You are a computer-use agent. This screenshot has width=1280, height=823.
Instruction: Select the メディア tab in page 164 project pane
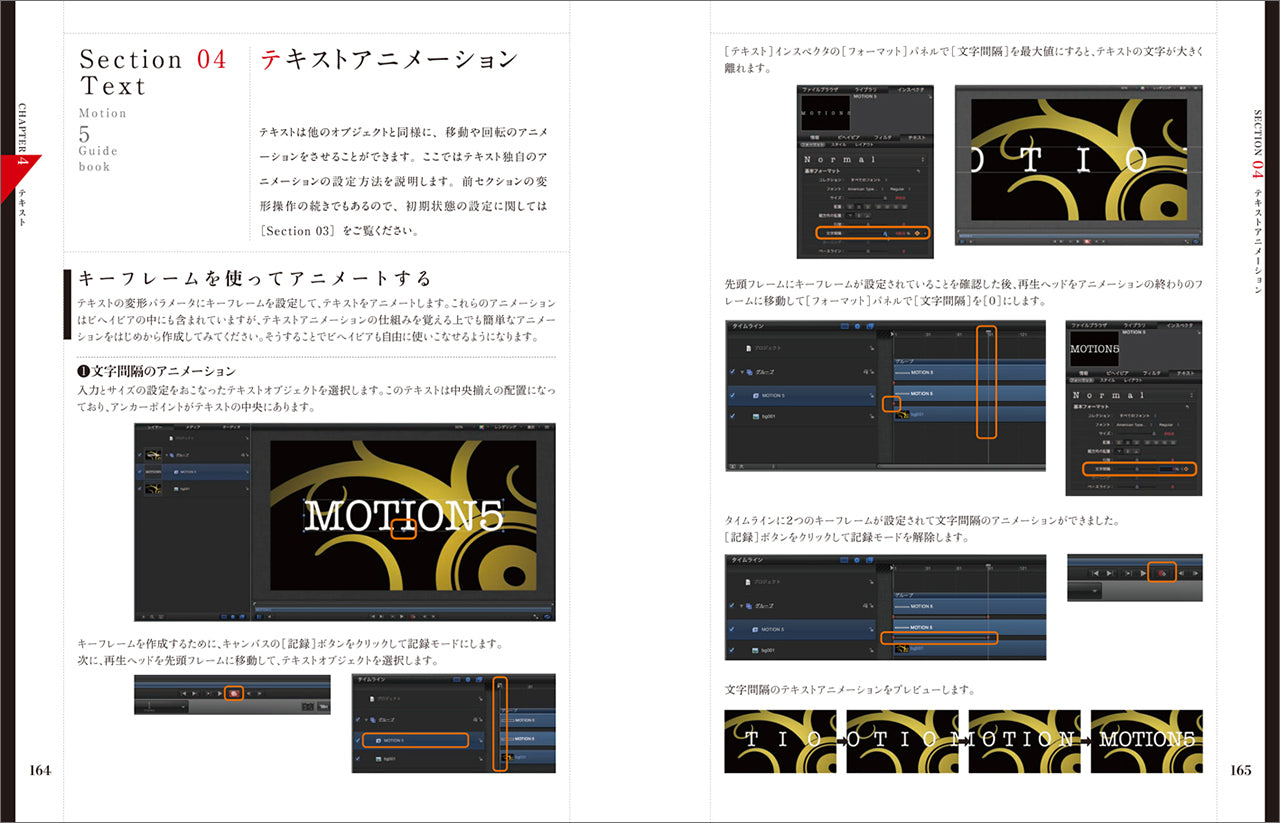pos(193,427)
